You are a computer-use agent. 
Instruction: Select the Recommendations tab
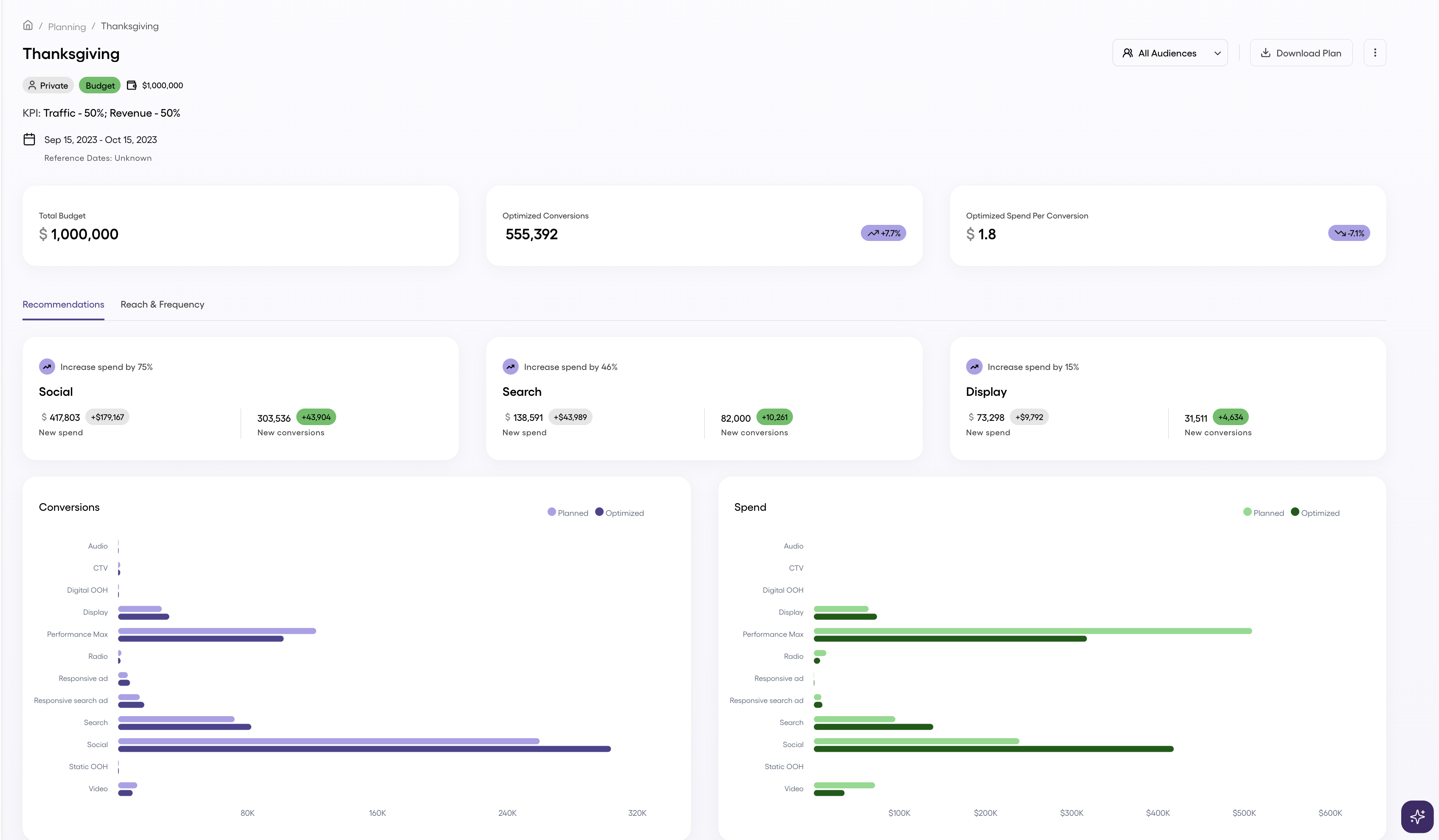(63, 304)
